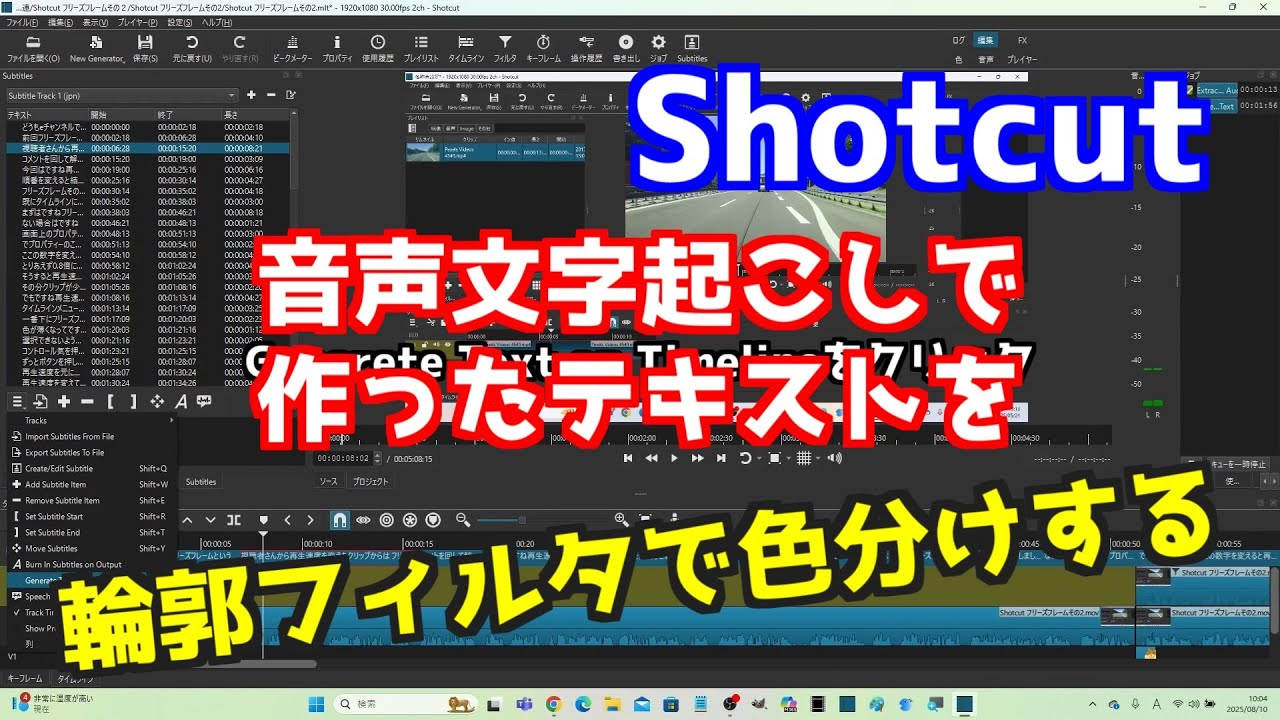The width and height of the screenshot is (1280, 720).
Task: Select Create/Edit Subtitle menu item
Action: click(x=92, y=468)
